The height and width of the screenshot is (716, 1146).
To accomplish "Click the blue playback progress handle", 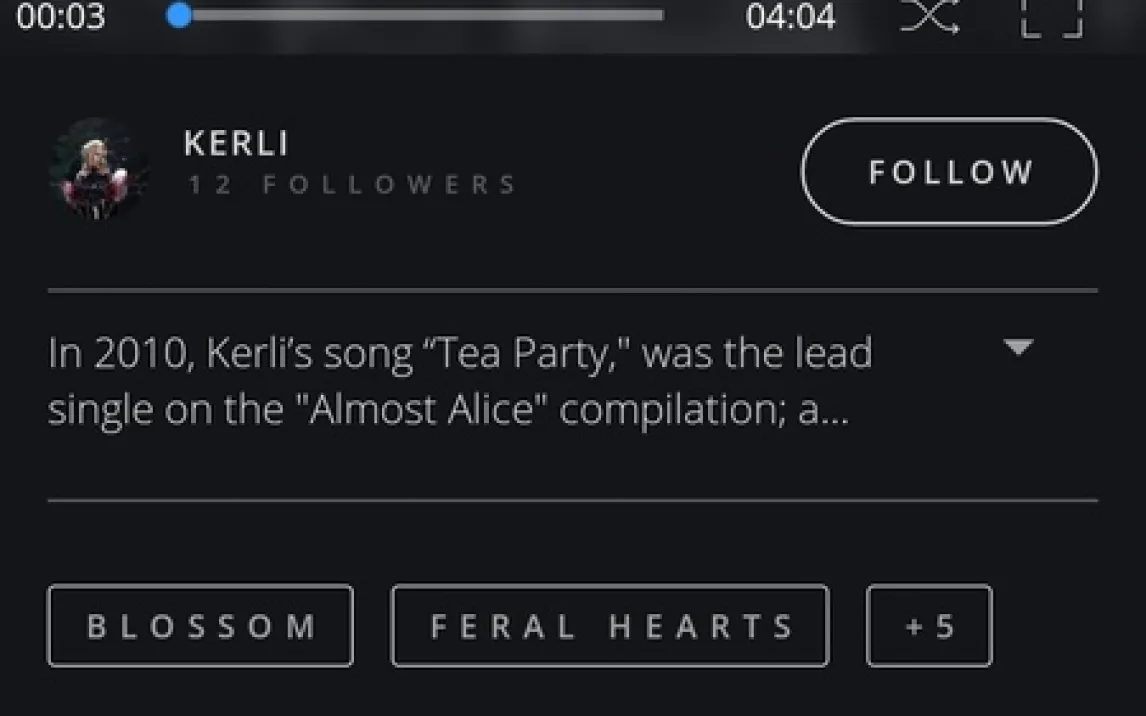I will [180, 16].
